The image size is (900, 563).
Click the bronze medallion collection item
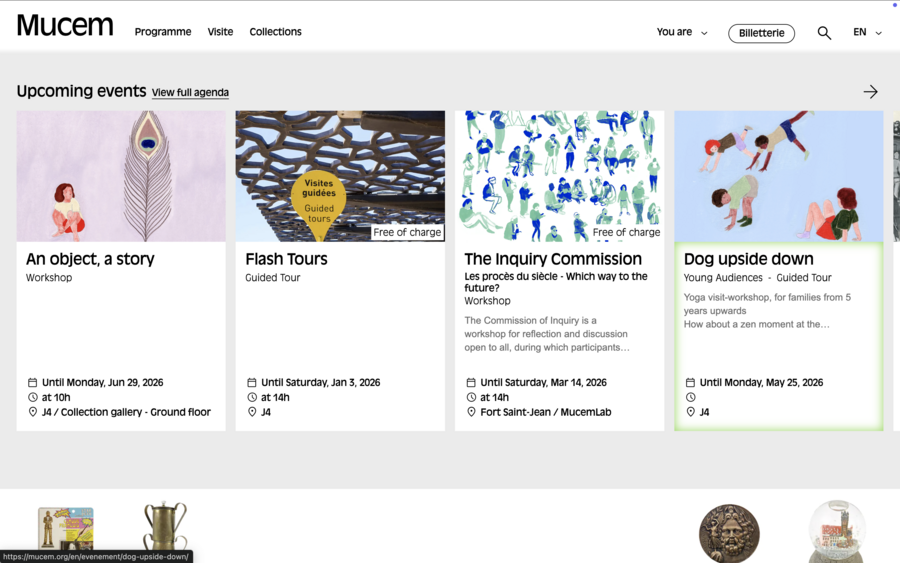click(x=729, y=533)
